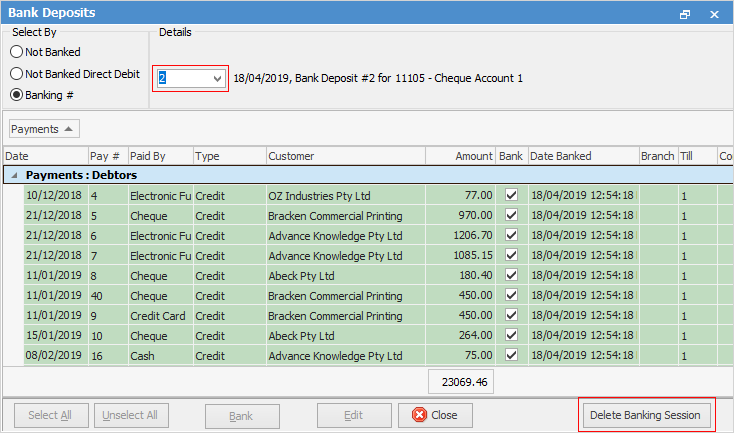The height and width of the screenshot is (433, 734).
Task: Click the red X Close button
Action: click(435, 415)
